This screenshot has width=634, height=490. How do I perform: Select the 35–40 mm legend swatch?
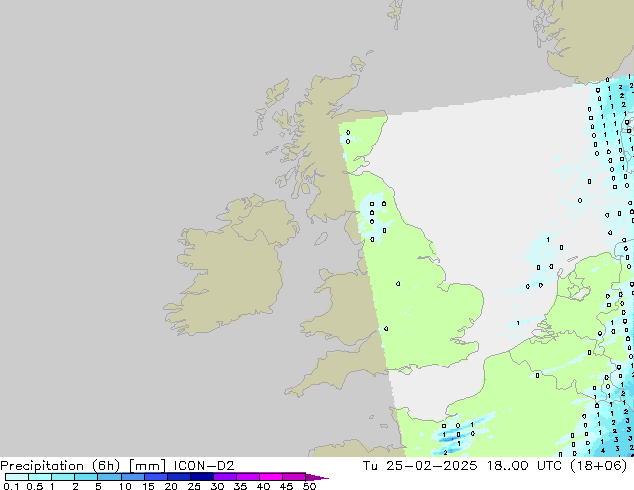[x=248, y=477]
